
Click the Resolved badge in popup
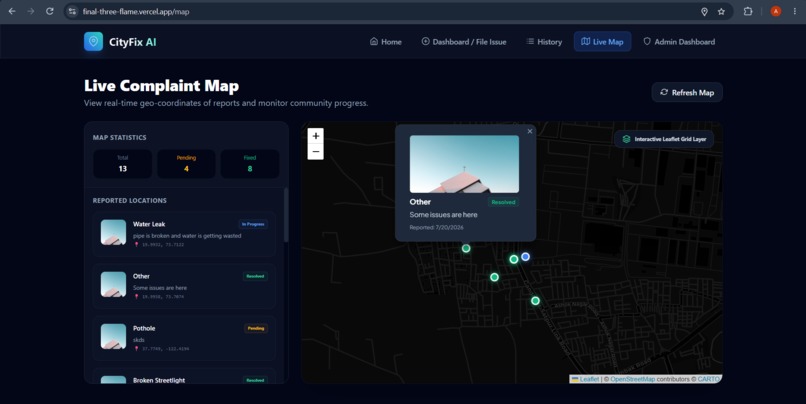(x=503, y=202)
